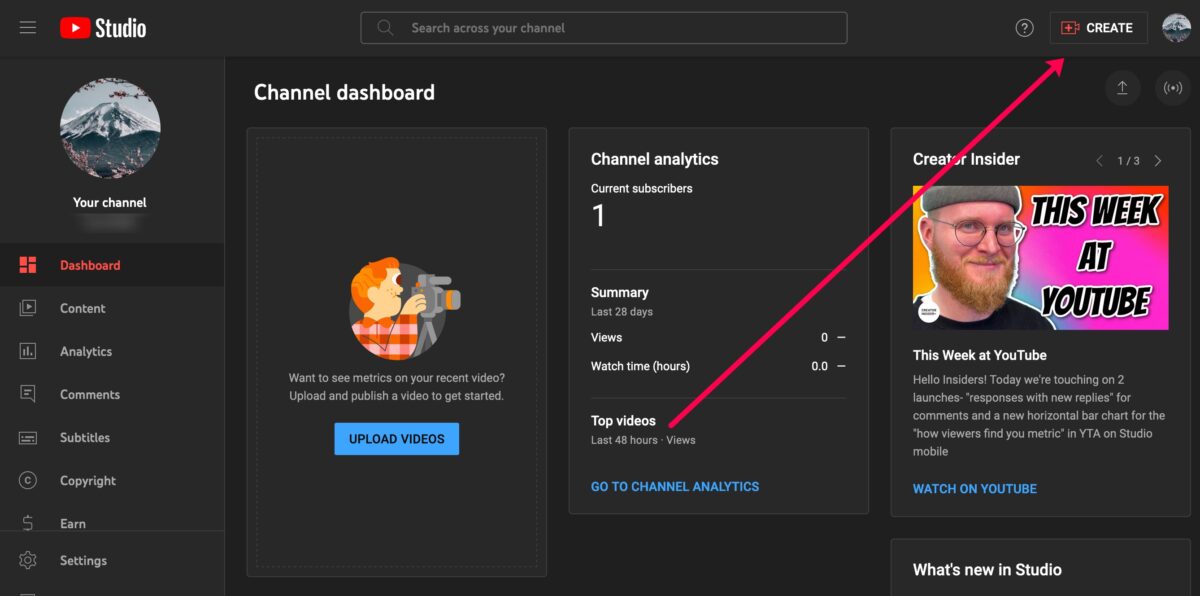Click the 'Creator Insider' heading
The image size is (1200, 596).
tap(967, 159)
